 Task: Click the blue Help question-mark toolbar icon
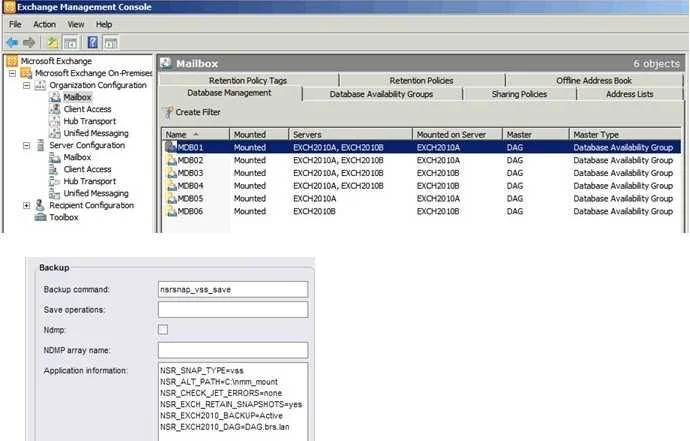pyautogui.click(x=92, y=42)
